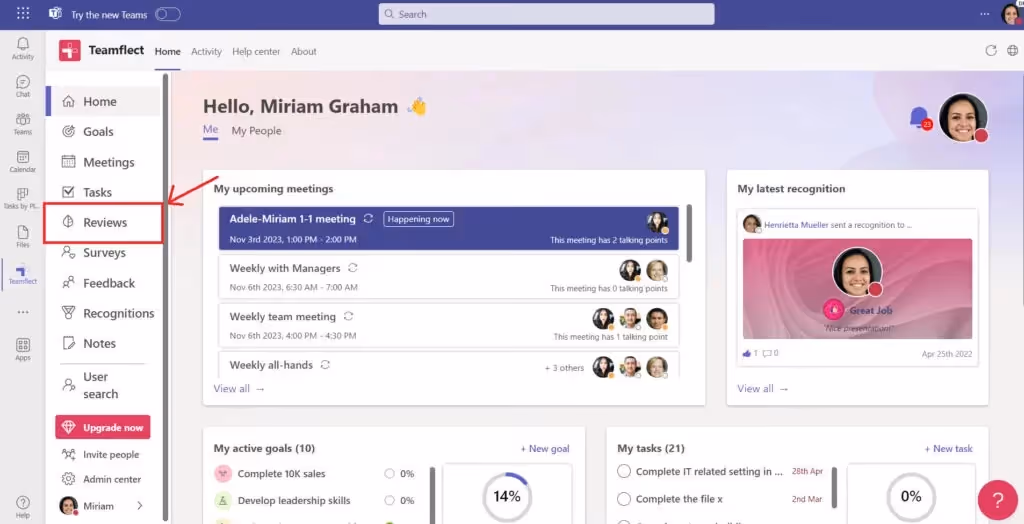Viewport: 1024px width, 524px height.
Task: Open Tasks by Planner in the rail
Action: point(23,199)
